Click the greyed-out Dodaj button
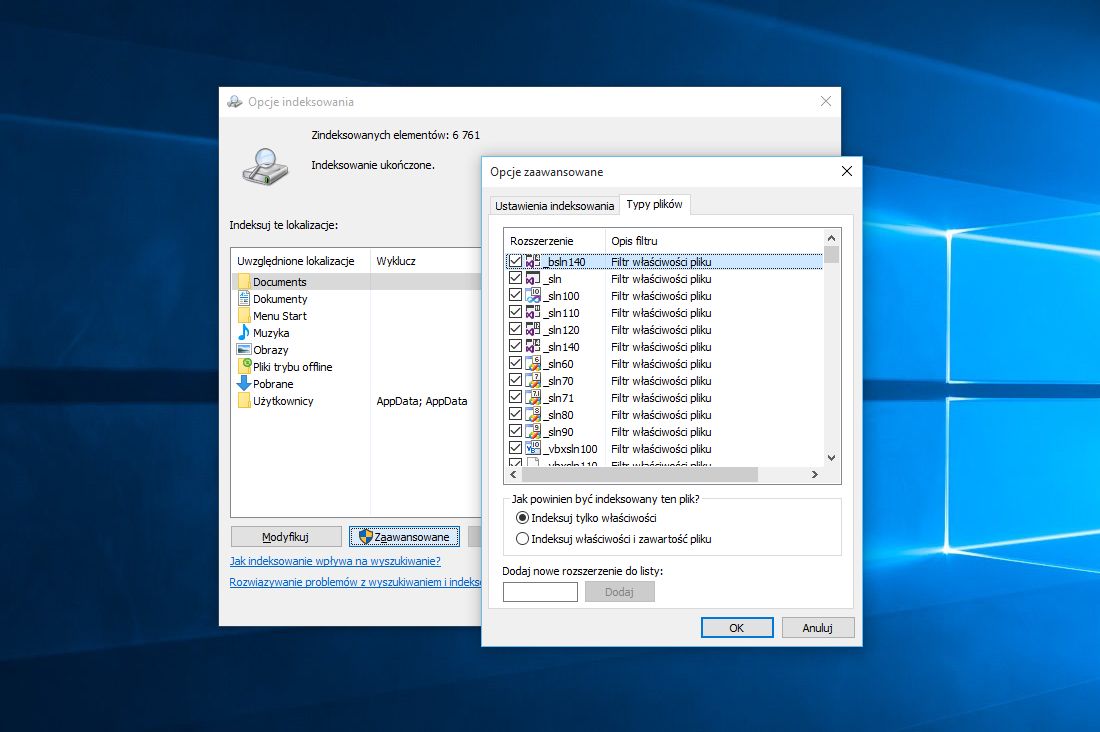This screenshot has width=1100, height=732. pos(619,592)
